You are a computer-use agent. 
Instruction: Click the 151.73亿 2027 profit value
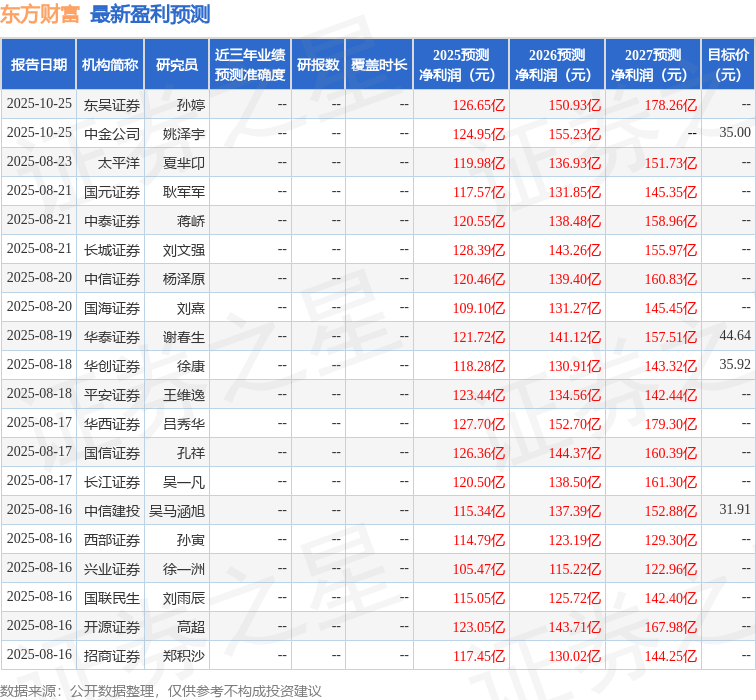tap(671, 163)
